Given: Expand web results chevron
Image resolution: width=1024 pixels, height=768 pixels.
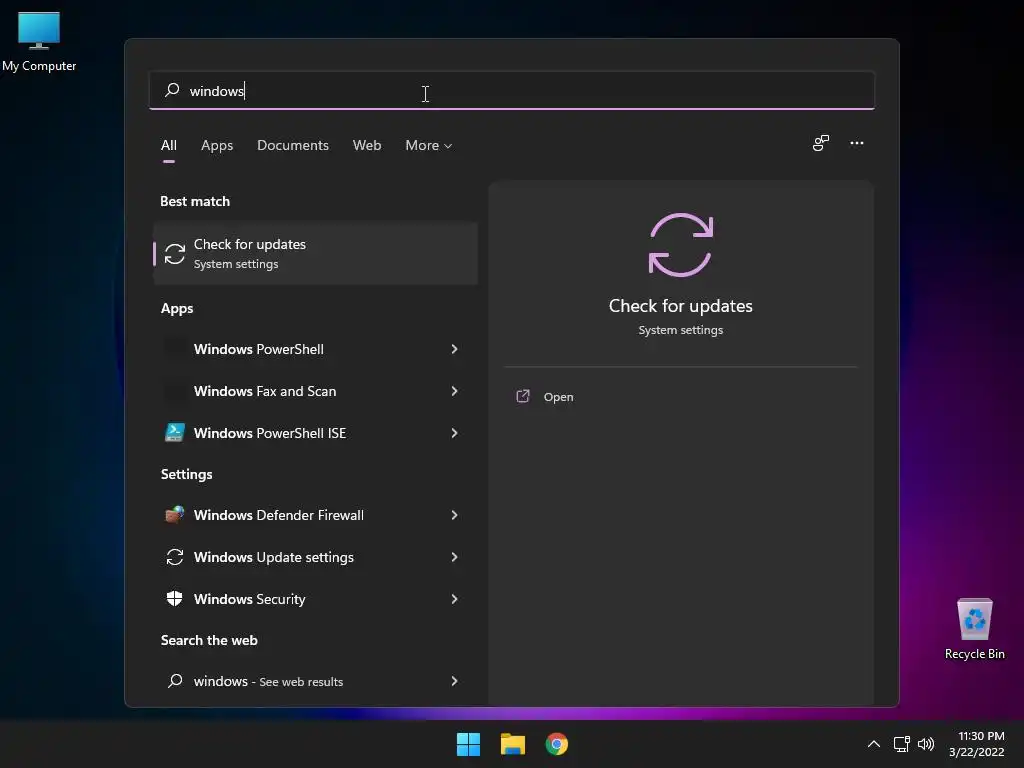Looking at the screenshot, I should (455, 681).
